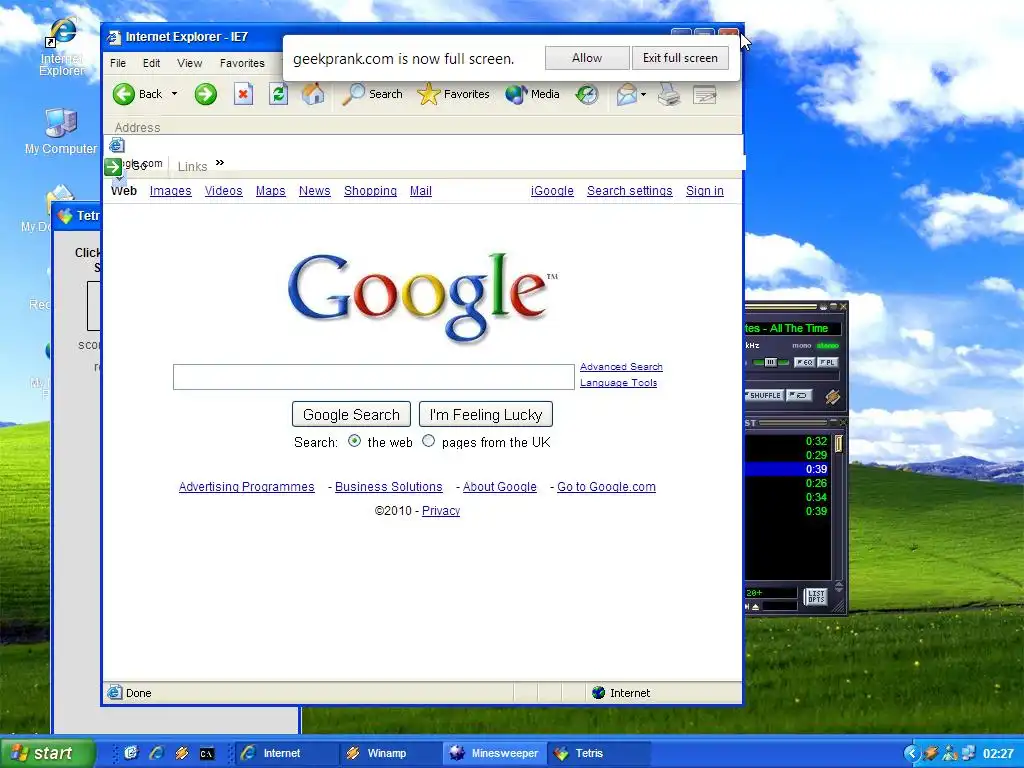Image resolution: width=1024 pixels, height=768 pixels.
Task: Open Advanced Search link
Action: (x=621, y=367)
